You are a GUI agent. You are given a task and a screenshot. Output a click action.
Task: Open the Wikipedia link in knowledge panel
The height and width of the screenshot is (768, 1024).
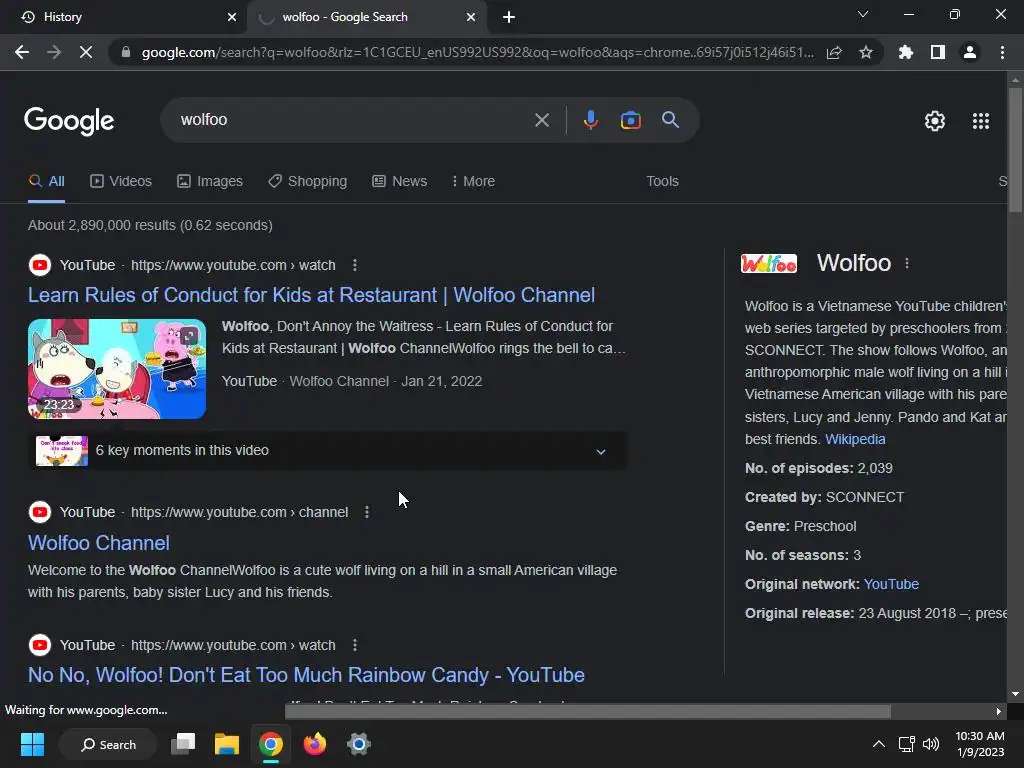tap(855, 440)
